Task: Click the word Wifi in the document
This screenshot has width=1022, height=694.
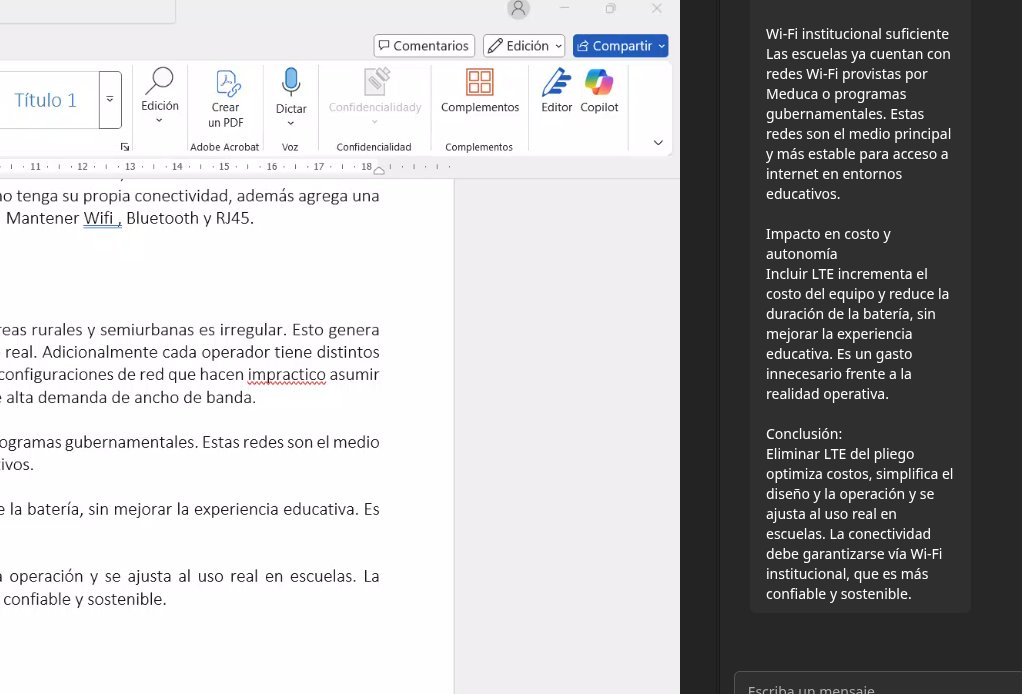Action: click(x=100, y=218)
